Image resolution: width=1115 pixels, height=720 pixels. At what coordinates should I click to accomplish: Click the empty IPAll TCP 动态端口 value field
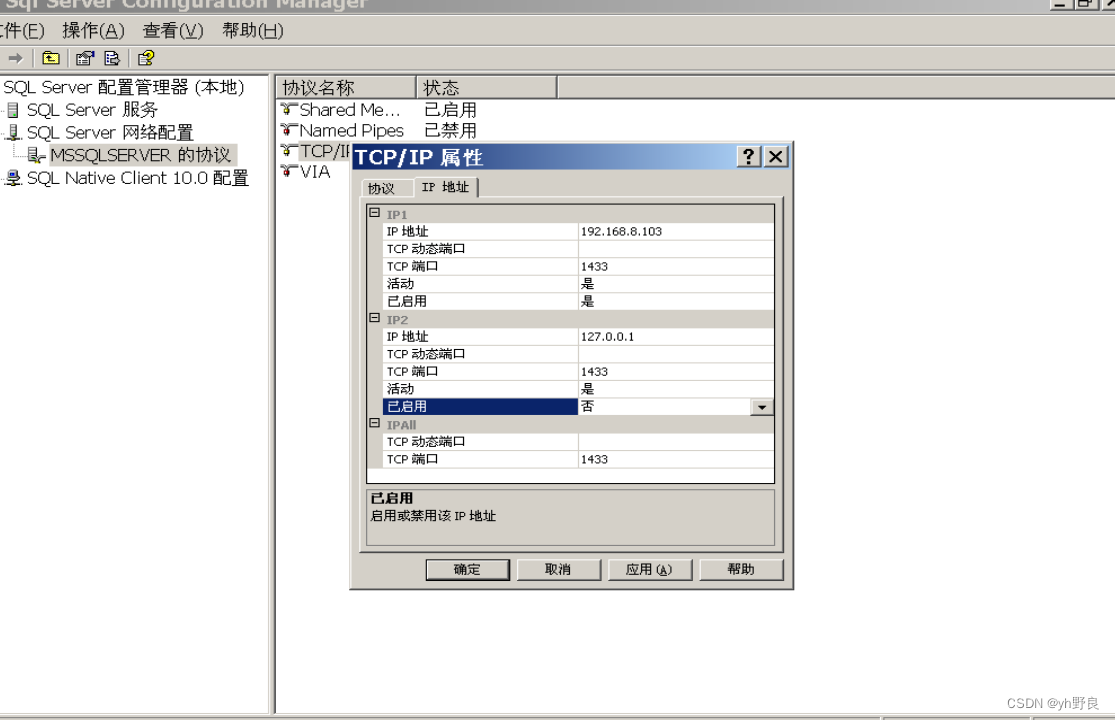pos(676,441)
